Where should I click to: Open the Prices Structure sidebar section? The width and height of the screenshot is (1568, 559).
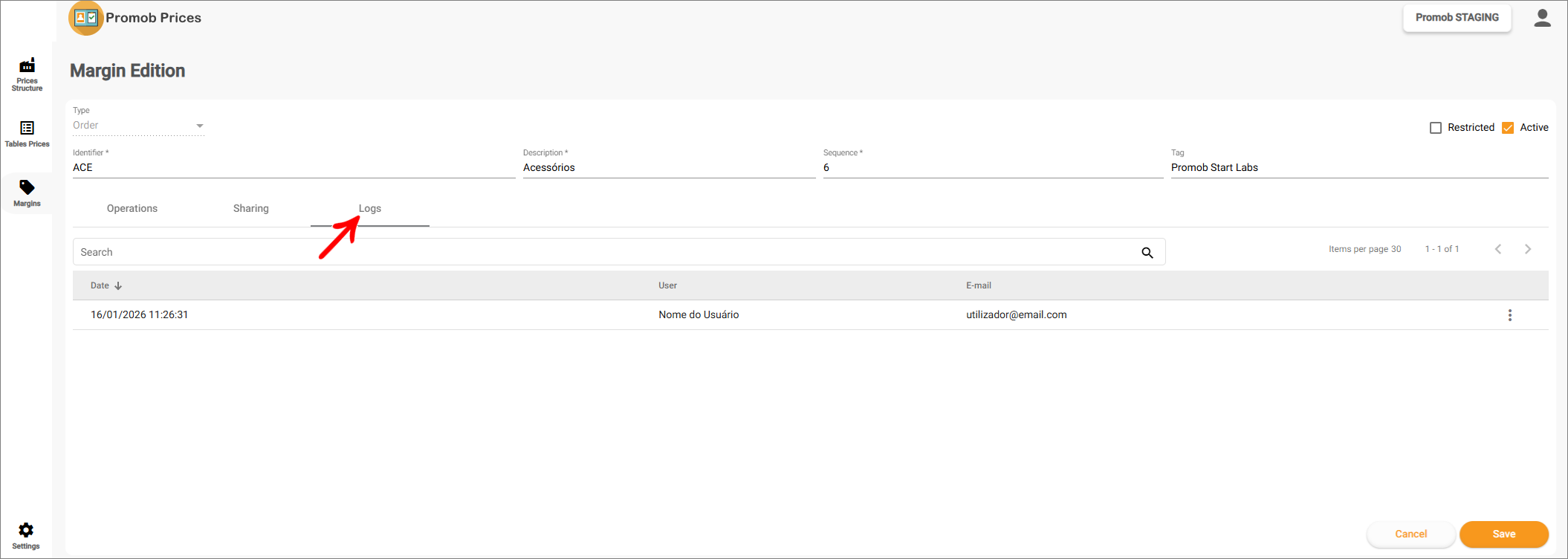27,75
